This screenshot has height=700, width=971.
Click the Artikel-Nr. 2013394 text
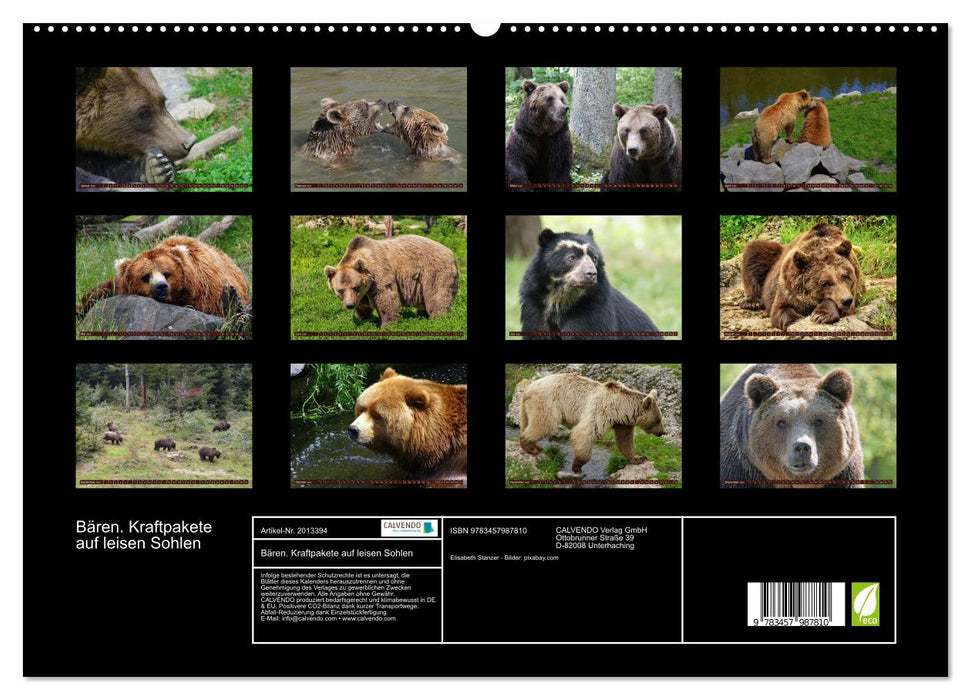[294, 530]
